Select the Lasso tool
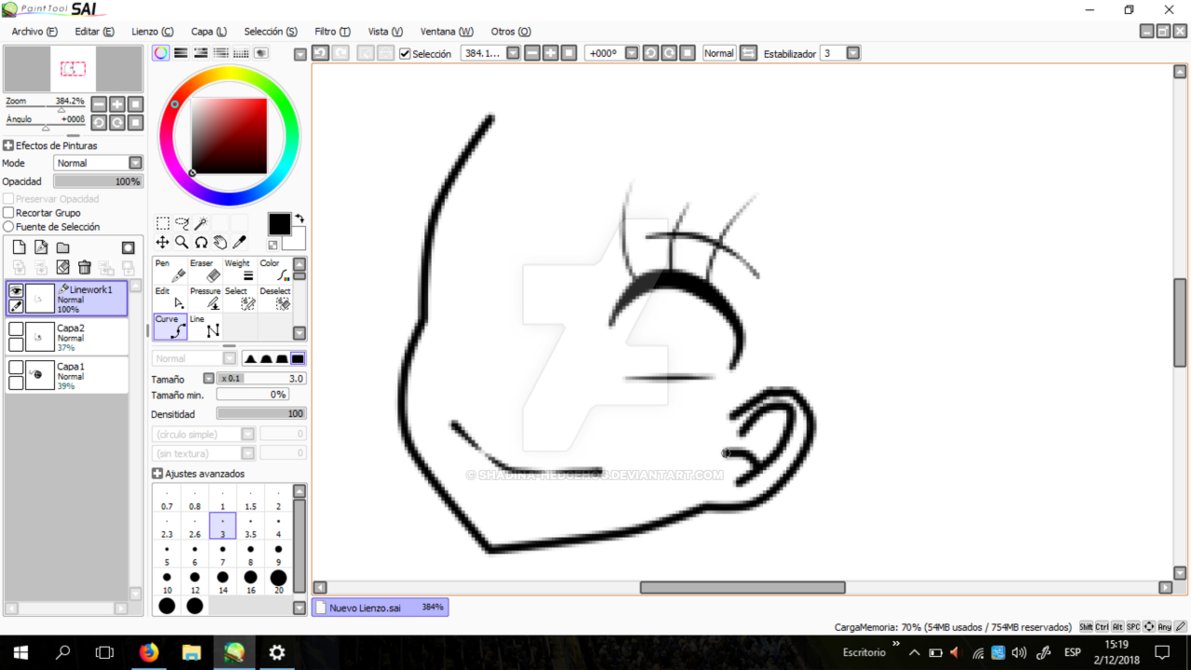1191x670 pixels. coord(182,224)
